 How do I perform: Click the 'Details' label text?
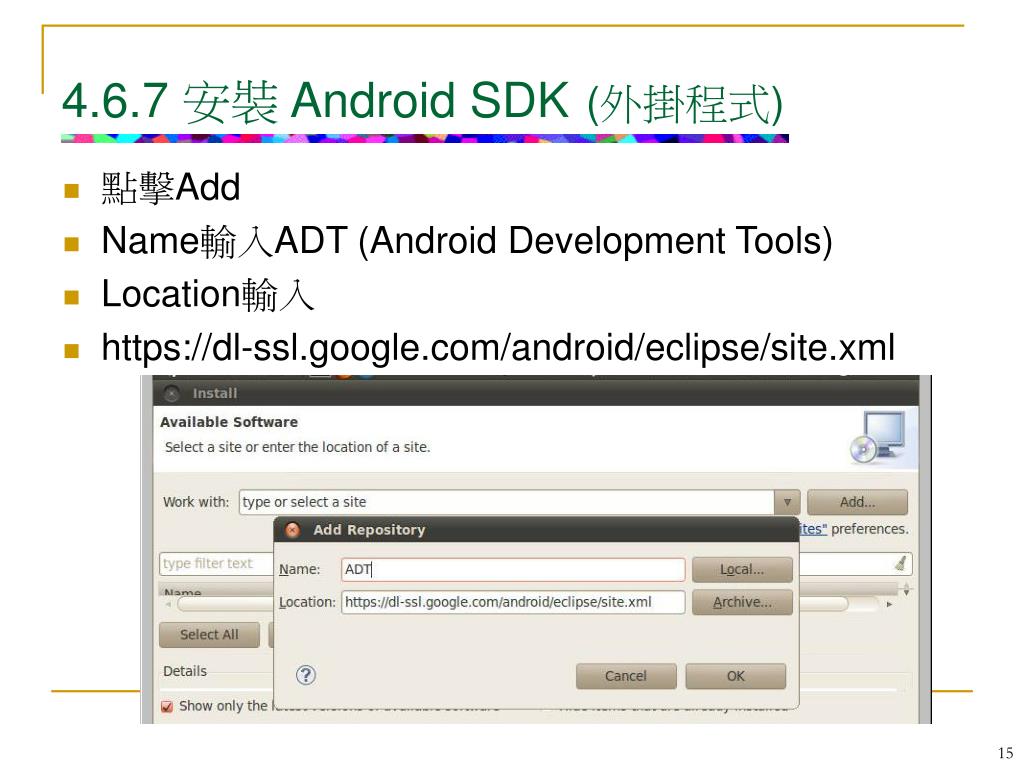tap(185, 671)
